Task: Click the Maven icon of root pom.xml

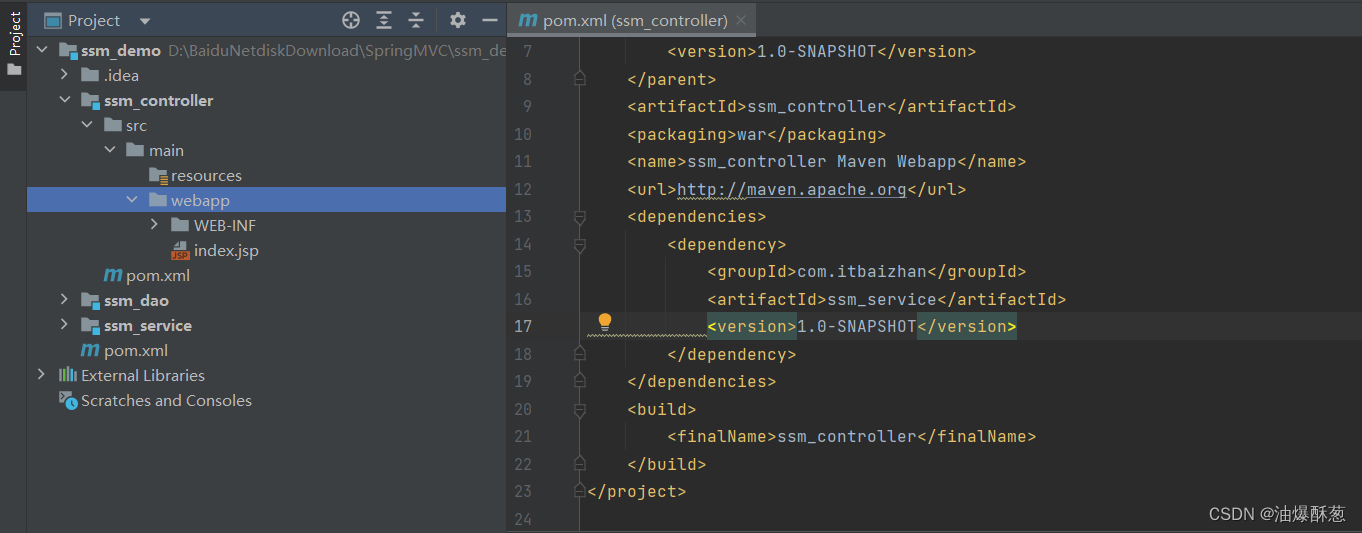Action: click(x=90, y=350)
